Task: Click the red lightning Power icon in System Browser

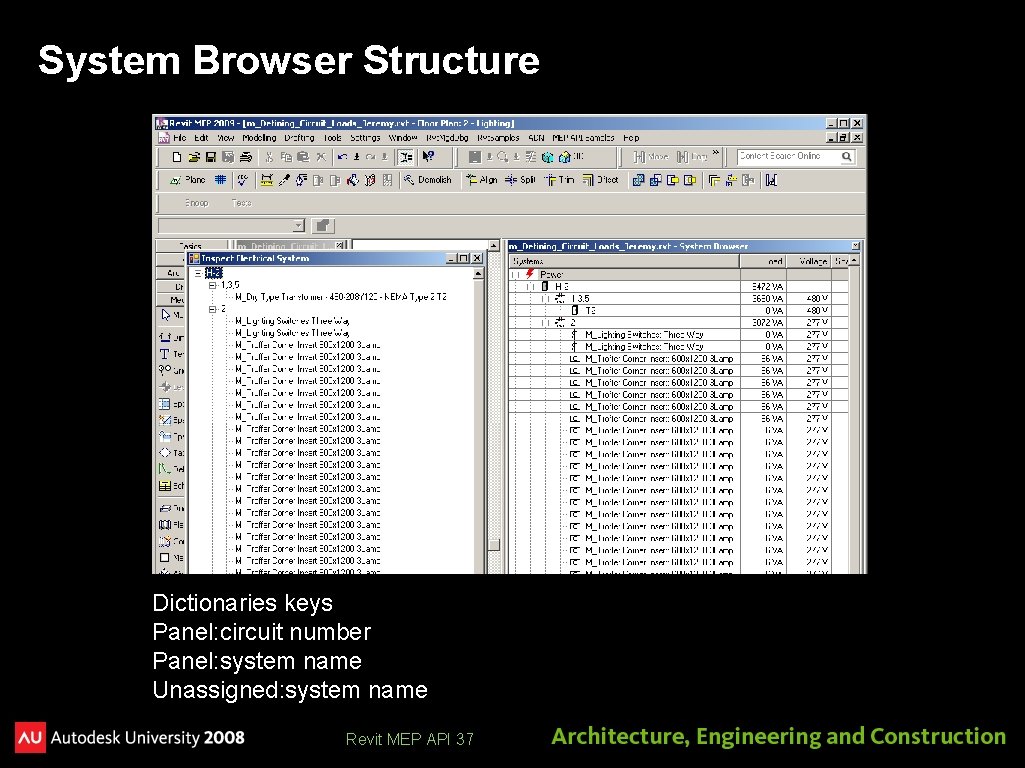Action: click(529, 274)
